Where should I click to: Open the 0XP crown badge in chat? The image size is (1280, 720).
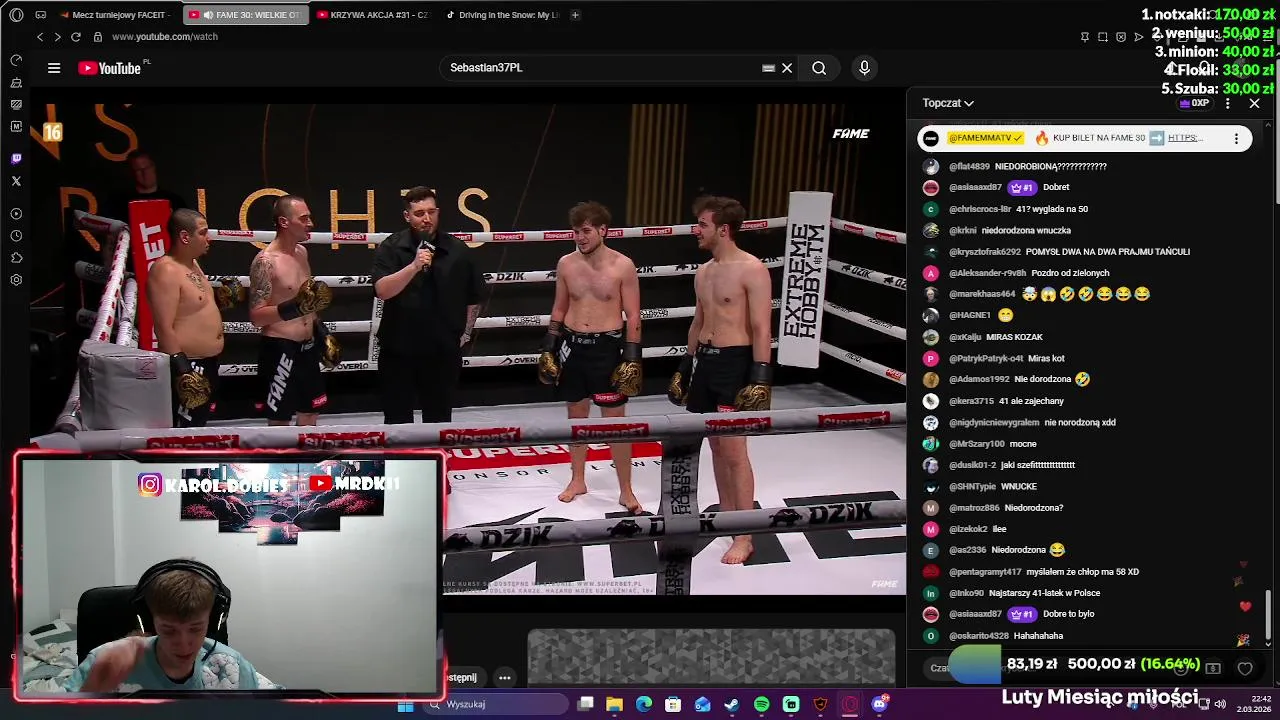pos(1194,103)
